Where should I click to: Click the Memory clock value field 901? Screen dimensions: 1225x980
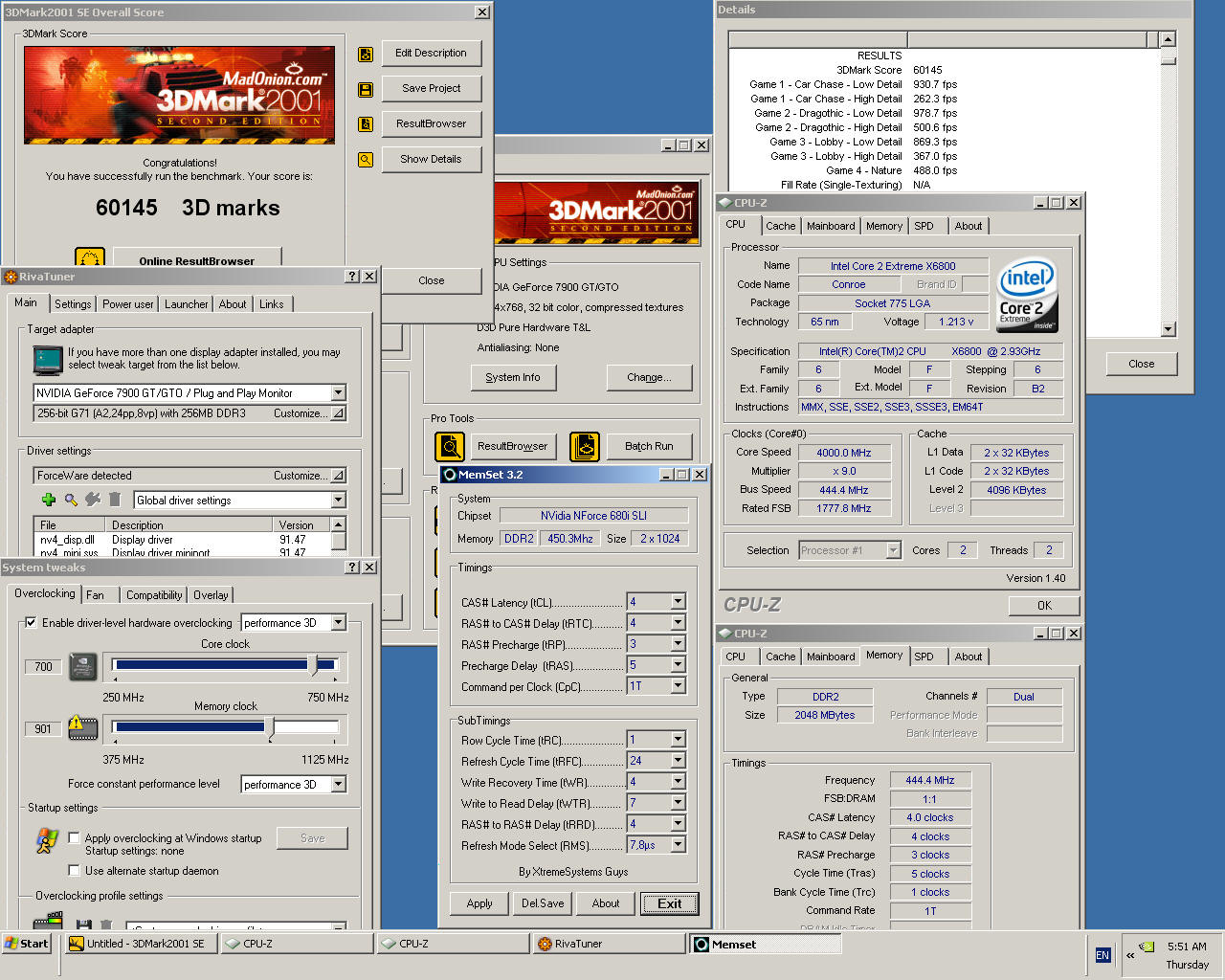tap(43, 729)
